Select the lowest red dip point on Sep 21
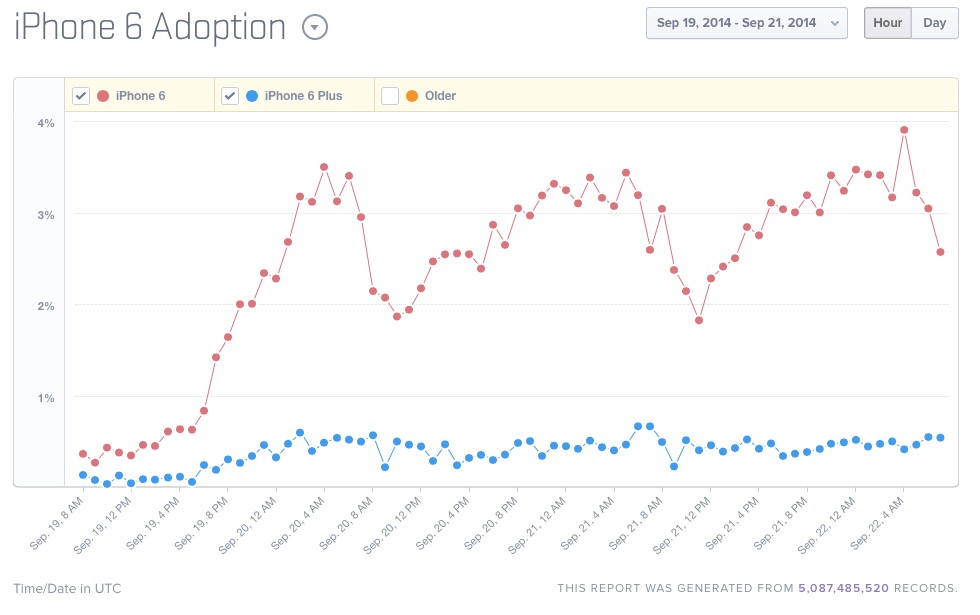 click(699, 320)
